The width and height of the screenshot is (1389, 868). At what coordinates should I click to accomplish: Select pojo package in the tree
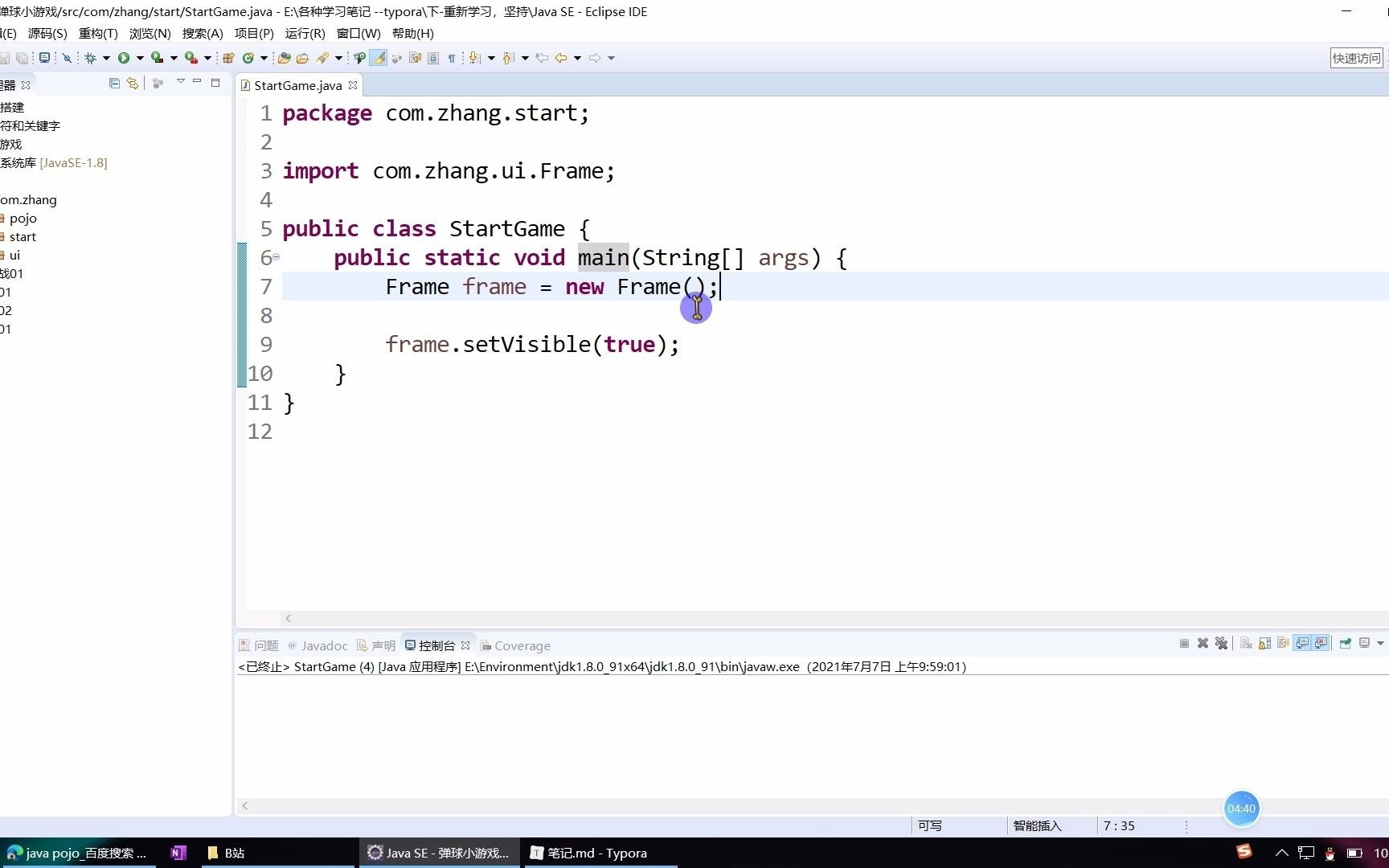click(x=23, y=218)
